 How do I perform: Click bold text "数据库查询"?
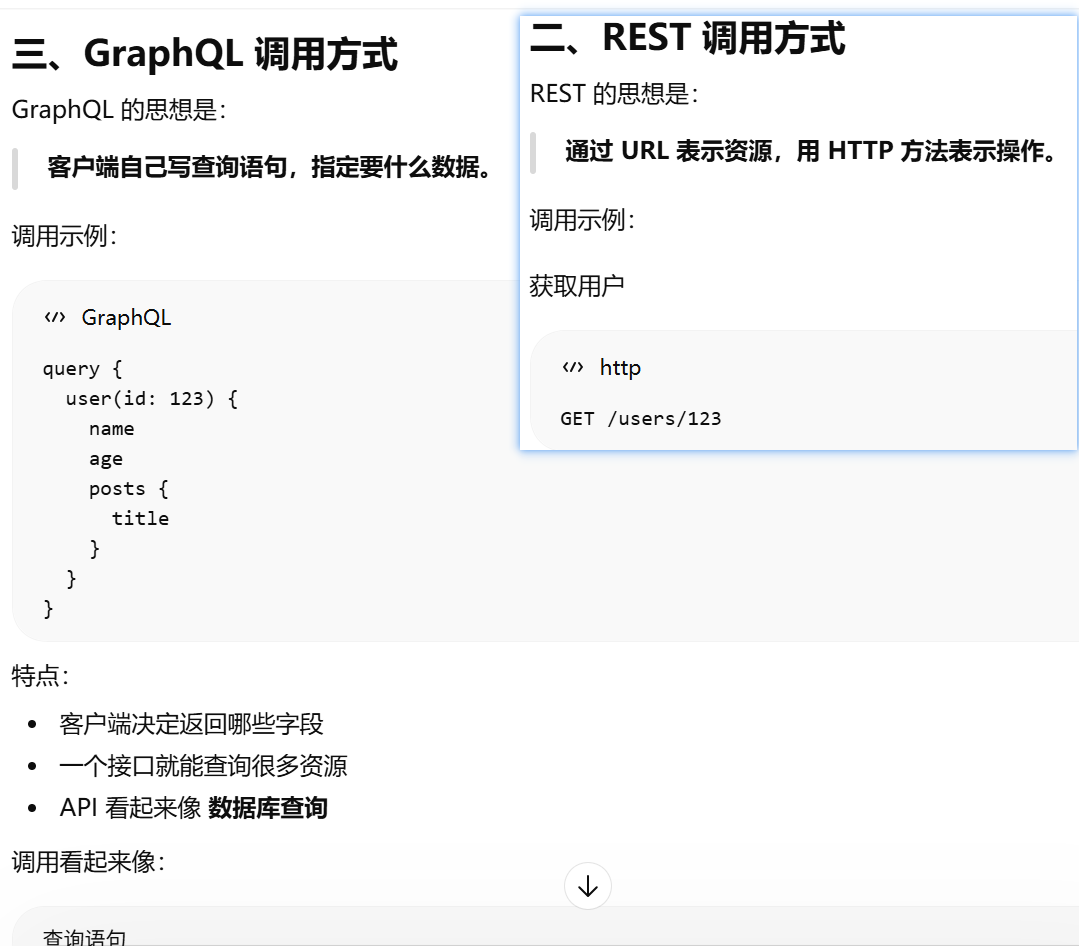(268, 808)
